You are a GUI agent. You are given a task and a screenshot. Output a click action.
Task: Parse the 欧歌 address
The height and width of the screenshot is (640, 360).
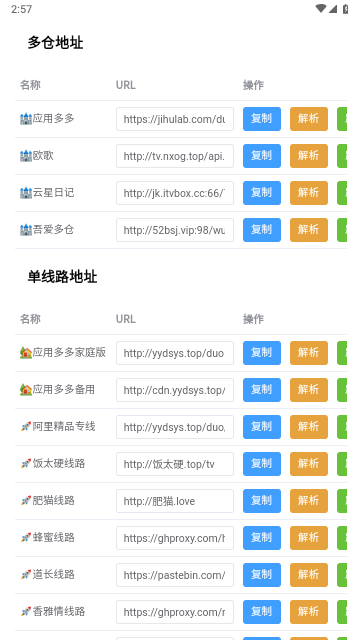click(x=309, y=156)
